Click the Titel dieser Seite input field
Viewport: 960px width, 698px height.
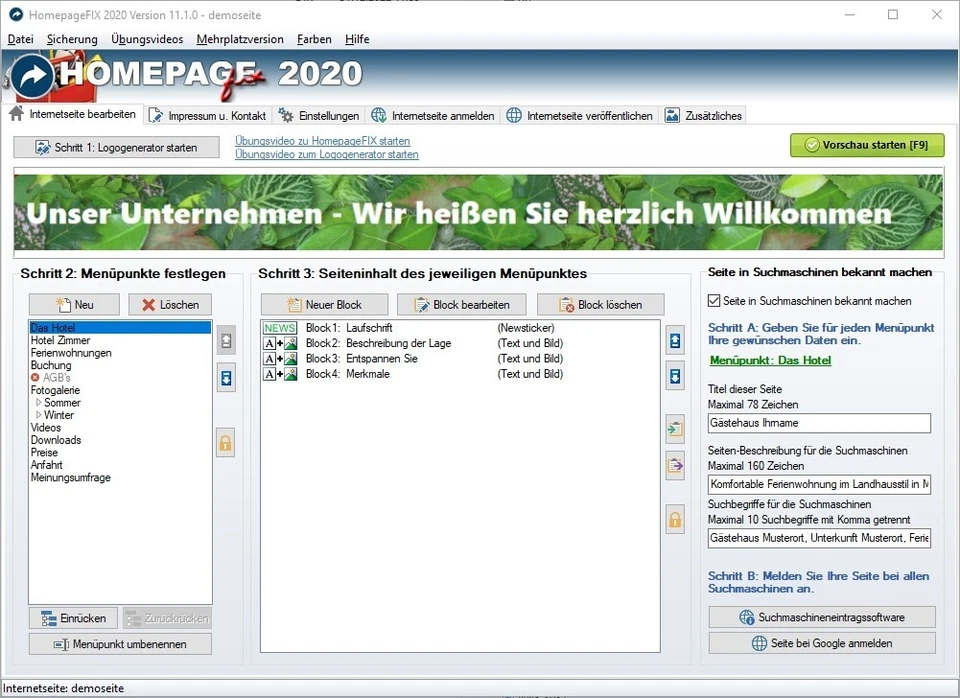818,423
